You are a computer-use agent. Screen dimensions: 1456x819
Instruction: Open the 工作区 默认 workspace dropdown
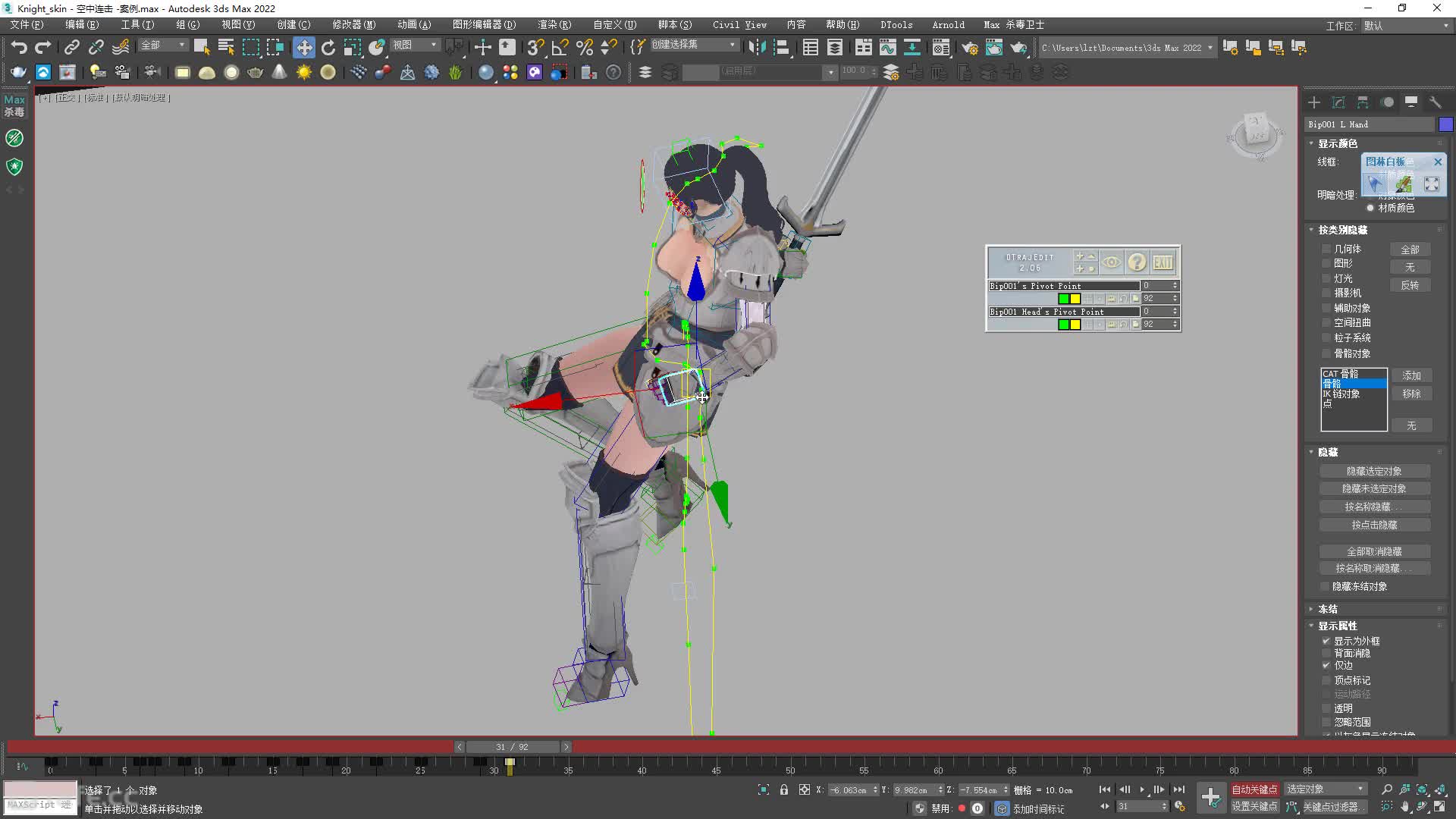(x=1406, y=25)
